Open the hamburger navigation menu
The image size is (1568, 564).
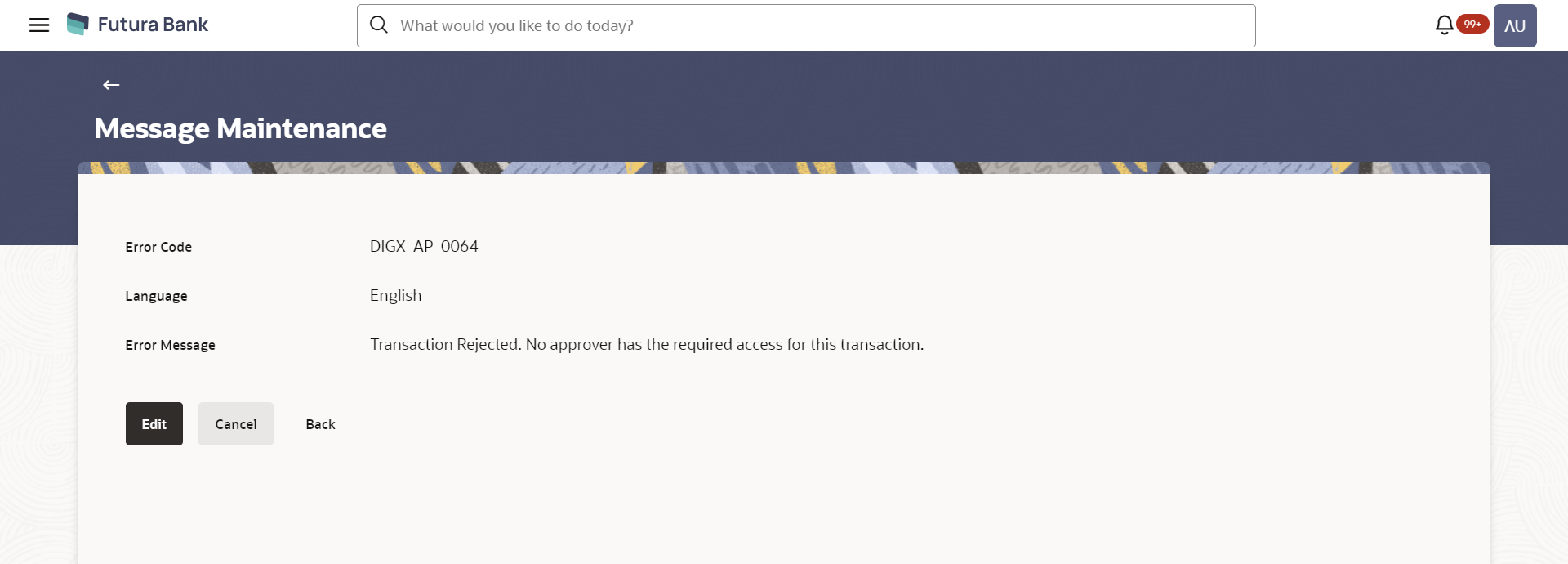(39, 25)
